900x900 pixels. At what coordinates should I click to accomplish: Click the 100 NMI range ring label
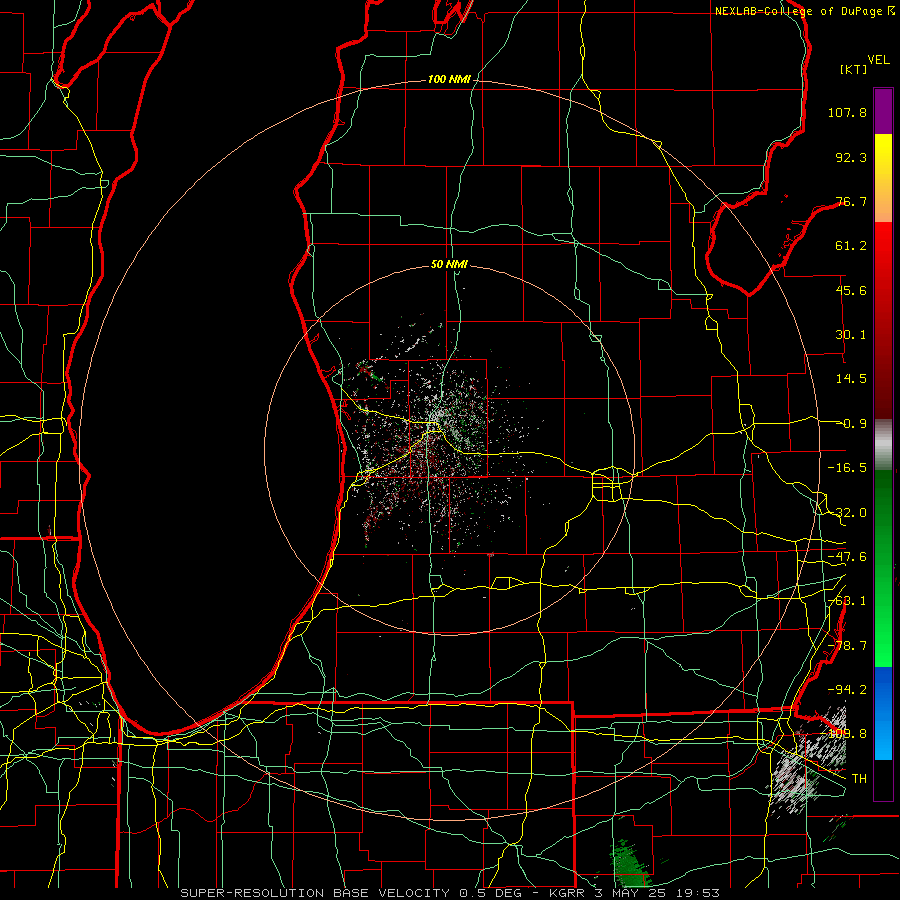tap(449, 79)
